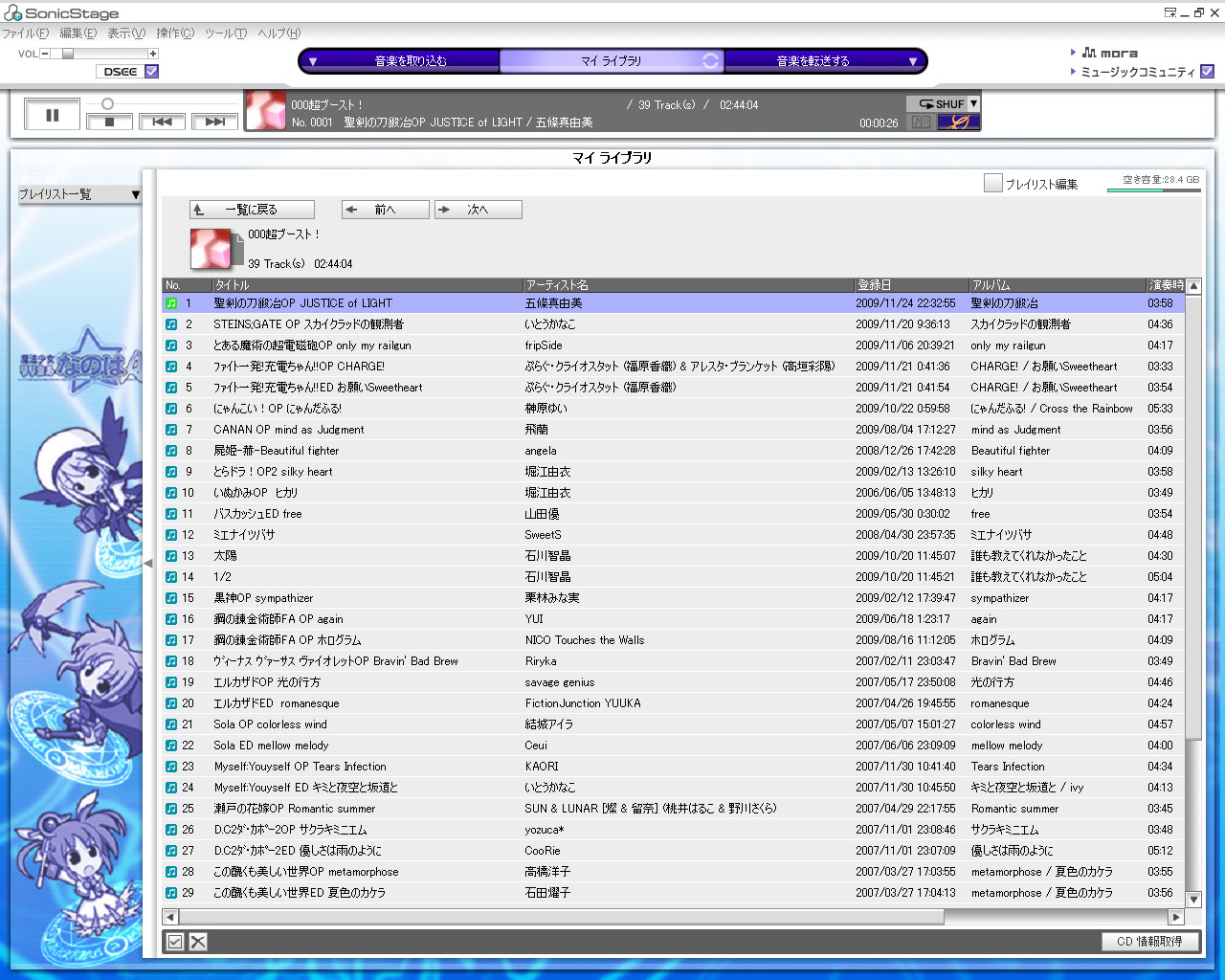Click the volume slider handle

pyautogui.click(x=68, y=54)
